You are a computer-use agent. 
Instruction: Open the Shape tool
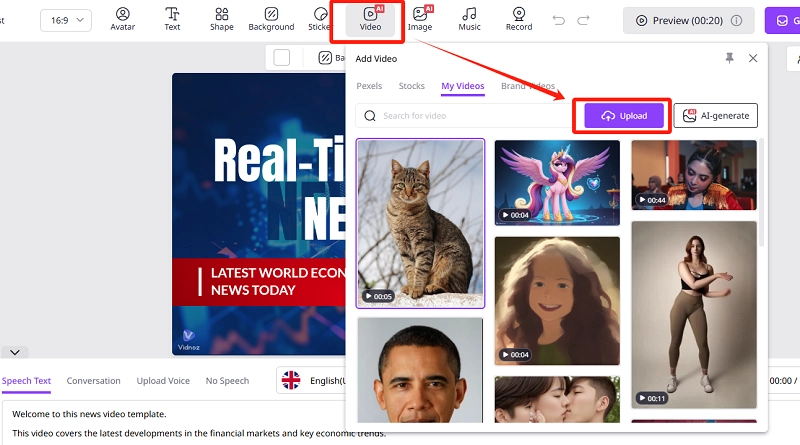221,19
